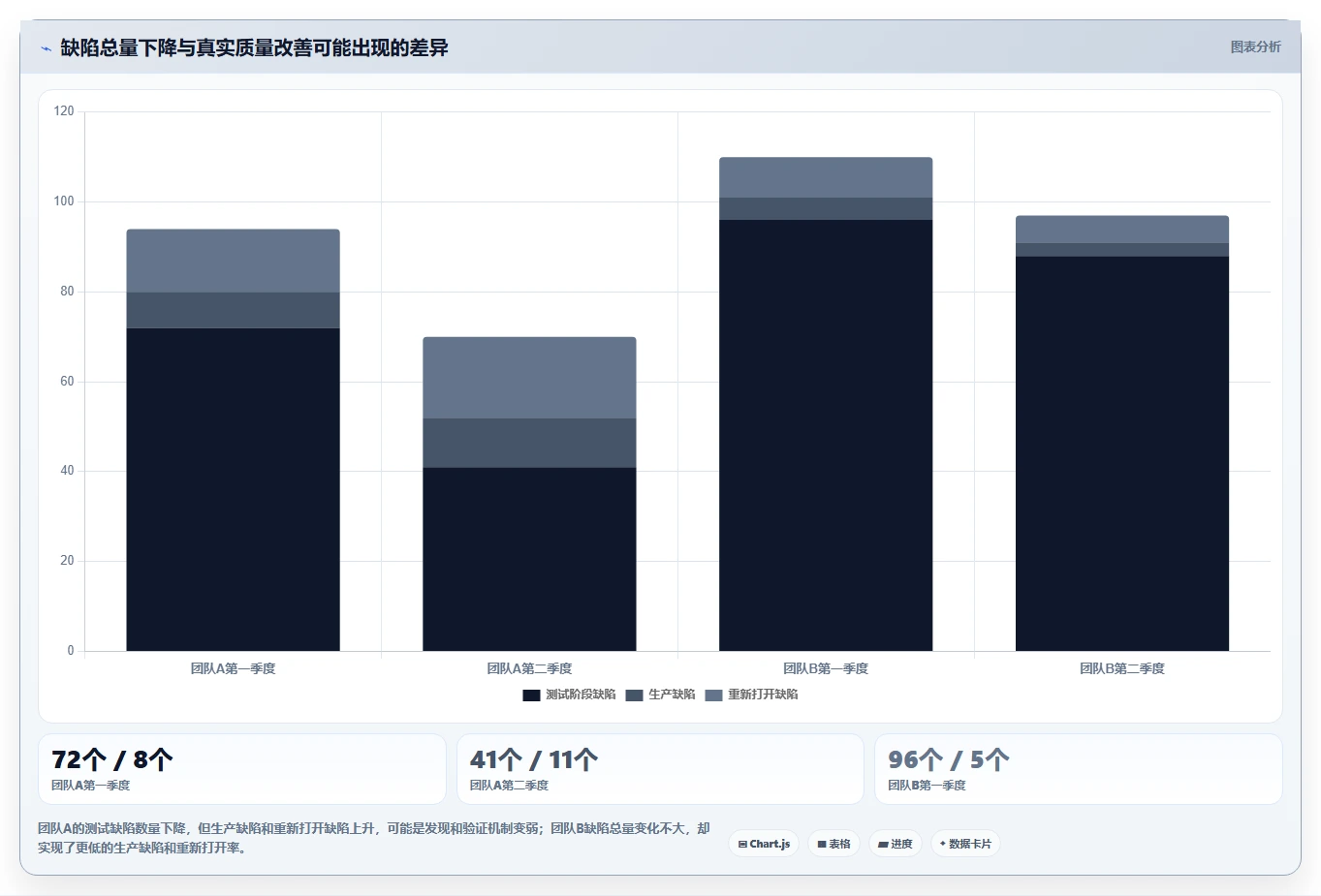Viewport: 1321px width, 896px height.
Task: Click the summary paragraph starting 团队A的测试缺陷
Action: pyautogui.click(x=374, y=838)
